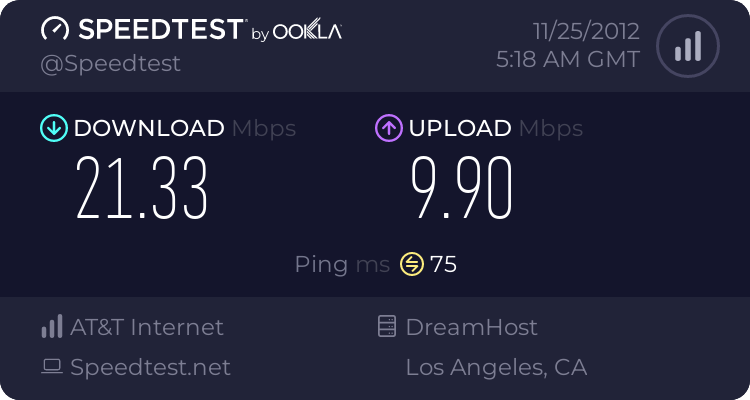Select the AT&T Internet provider name

pyautogui.click(x=147, y=327)
